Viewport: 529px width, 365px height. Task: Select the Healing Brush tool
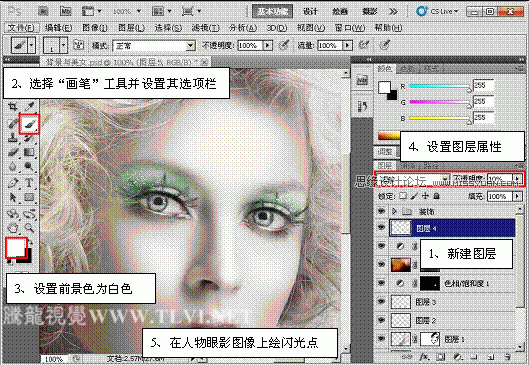point(13,123)
